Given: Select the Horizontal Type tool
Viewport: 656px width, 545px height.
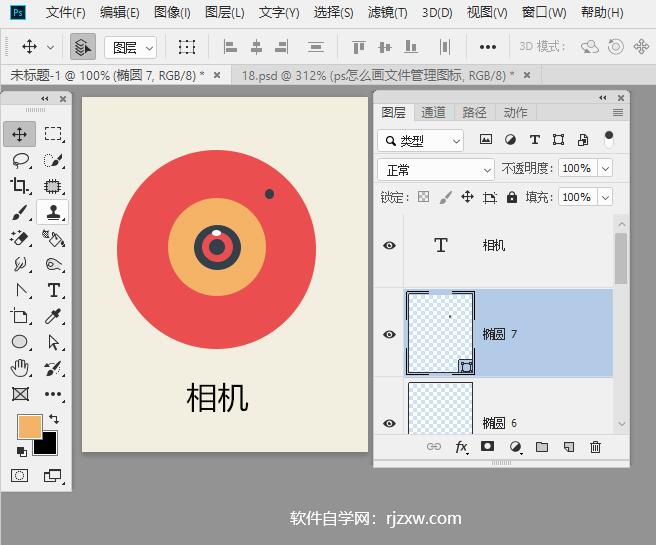Looking at the screenshot, I should click(54, 290).
